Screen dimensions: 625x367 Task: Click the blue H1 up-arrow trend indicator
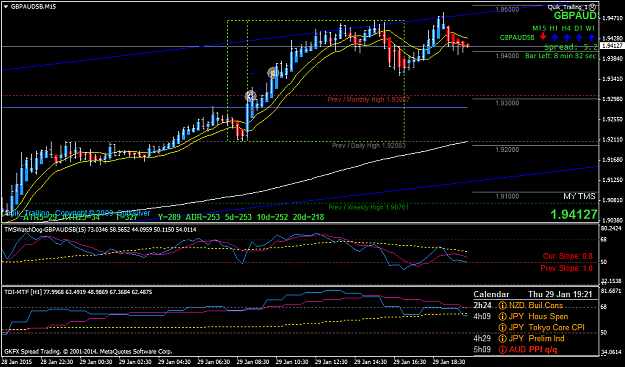(x=554, y=37)
